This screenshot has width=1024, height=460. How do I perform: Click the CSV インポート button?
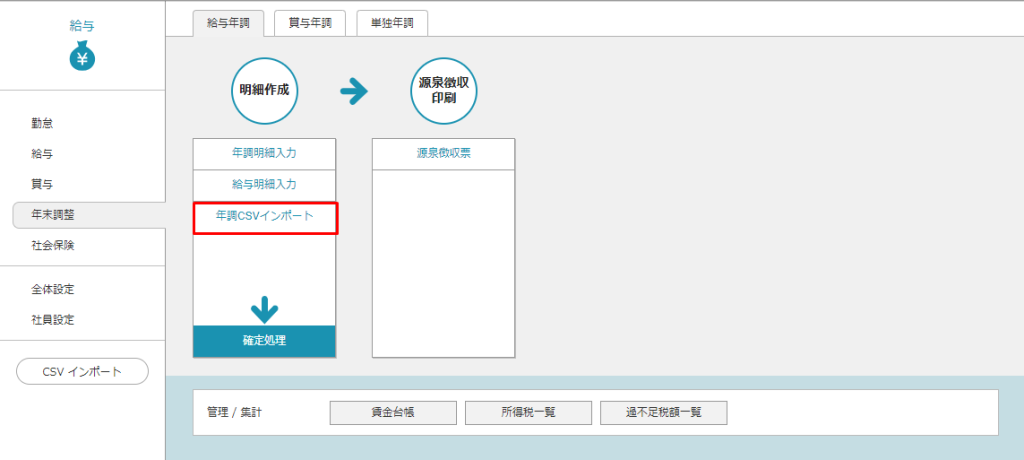82,371
